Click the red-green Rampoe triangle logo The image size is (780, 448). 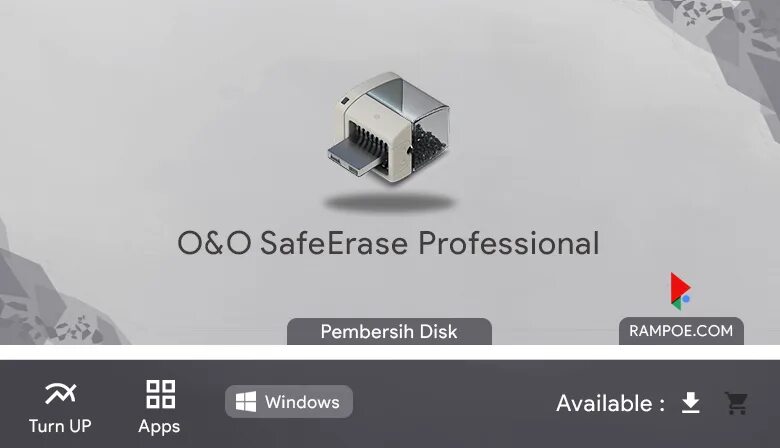(680, 291)
